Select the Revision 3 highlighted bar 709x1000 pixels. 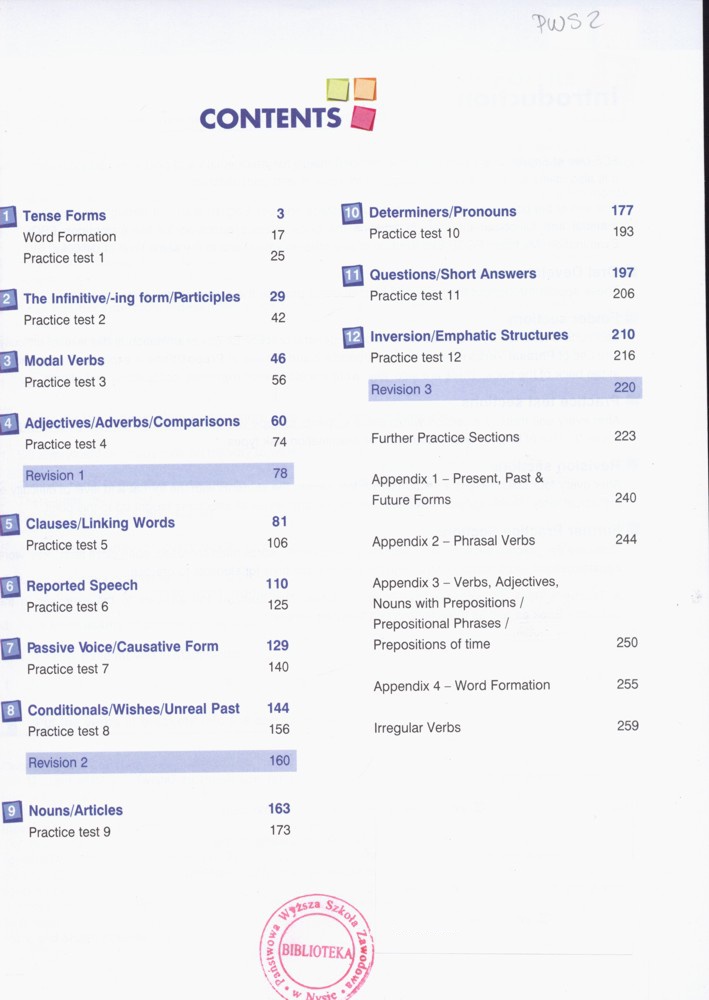(x=504, y=389)
